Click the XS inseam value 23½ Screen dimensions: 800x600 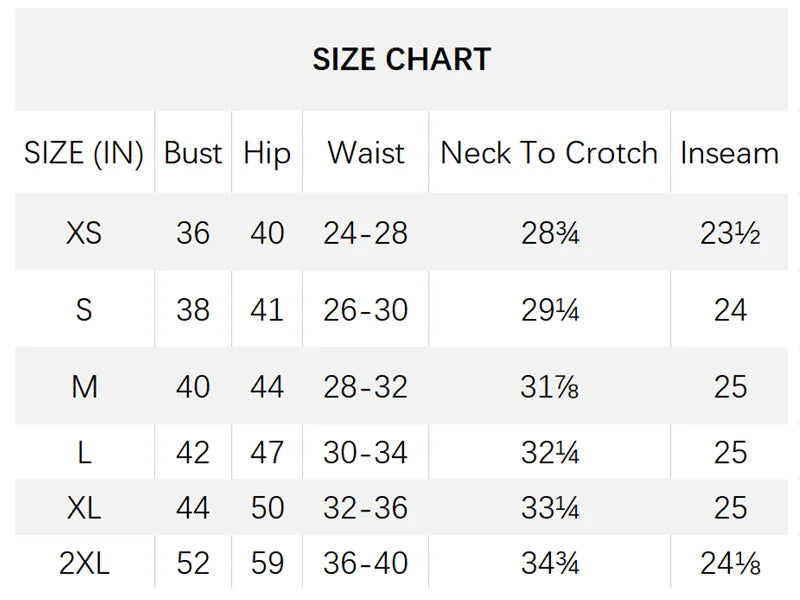click(x=730, y=233)
